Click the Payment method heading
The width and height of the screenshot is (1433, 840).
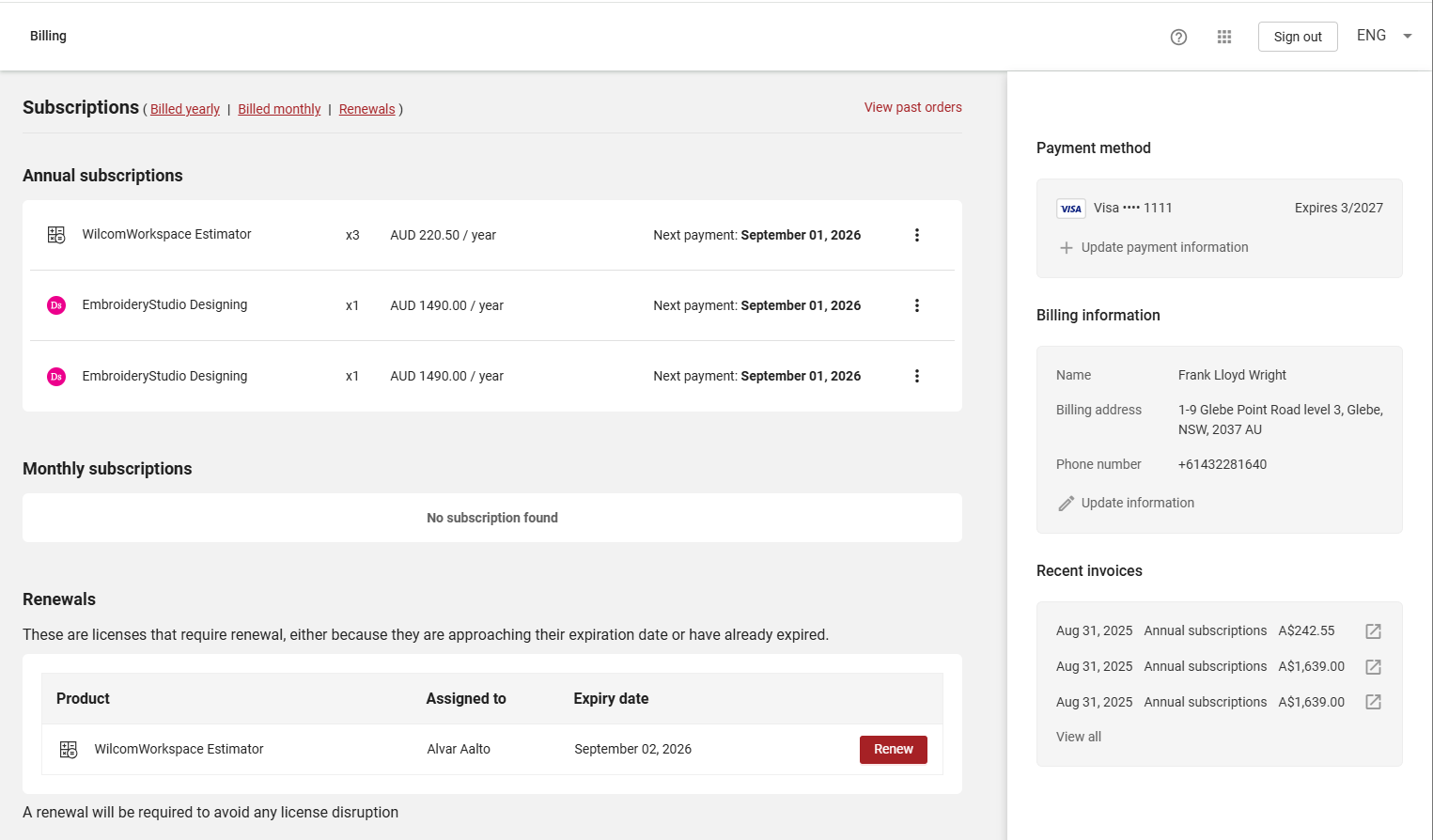(x=1093, y=148)
